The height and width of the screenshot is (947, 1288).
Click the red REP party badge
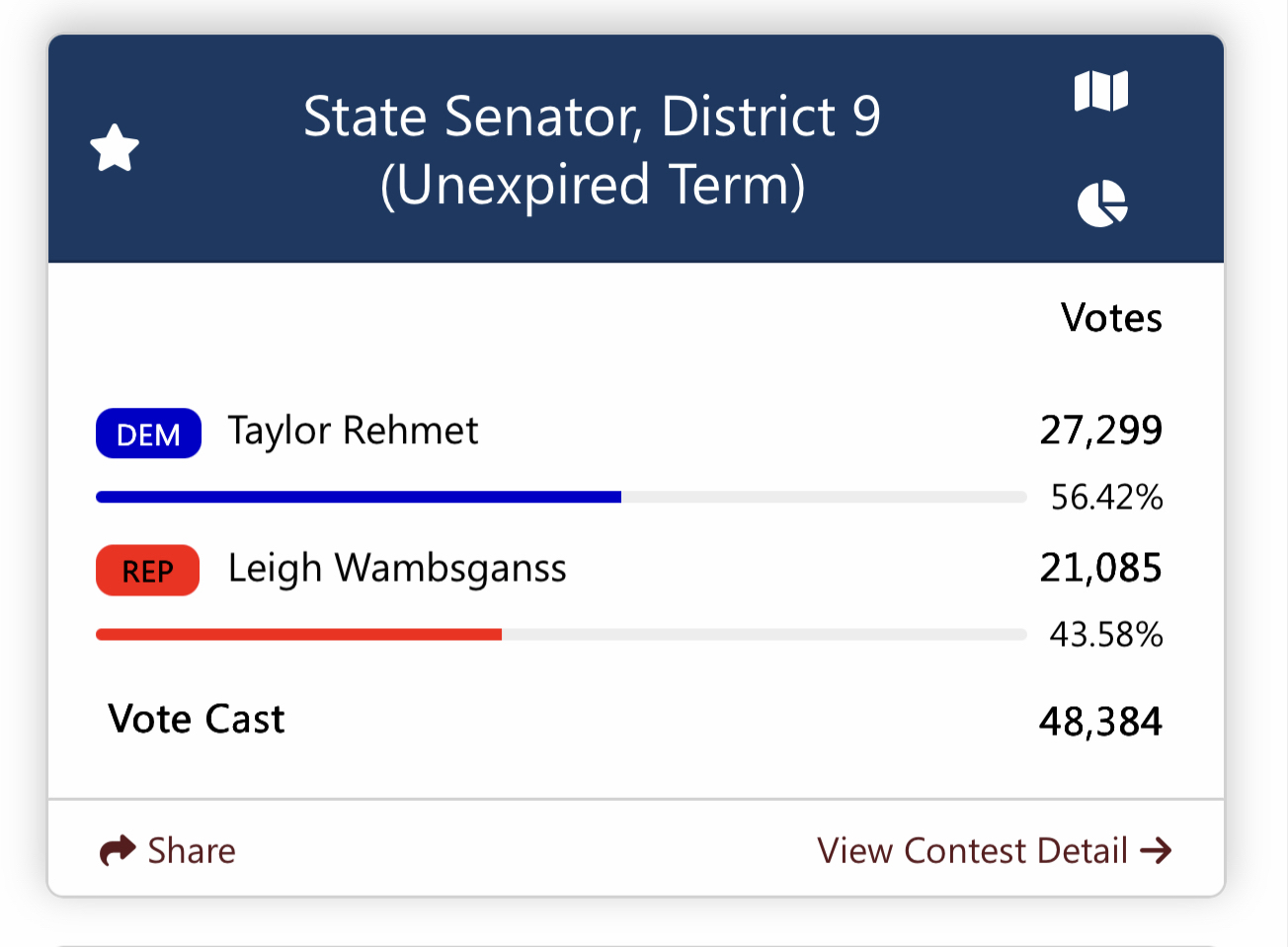tap(147, 571)
